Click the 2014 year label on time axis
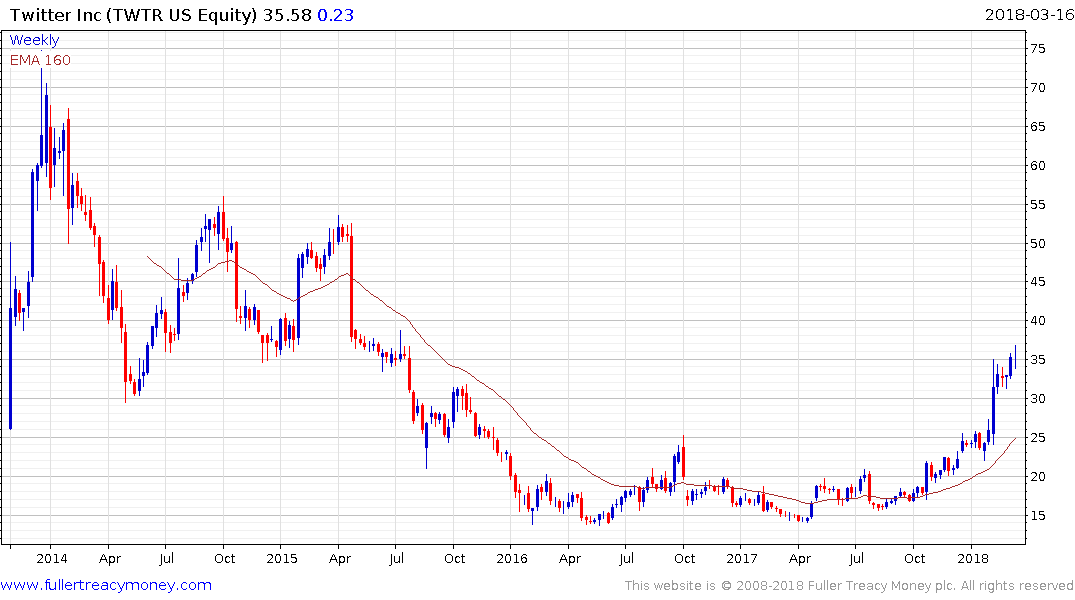 click(x=51, y=558)
